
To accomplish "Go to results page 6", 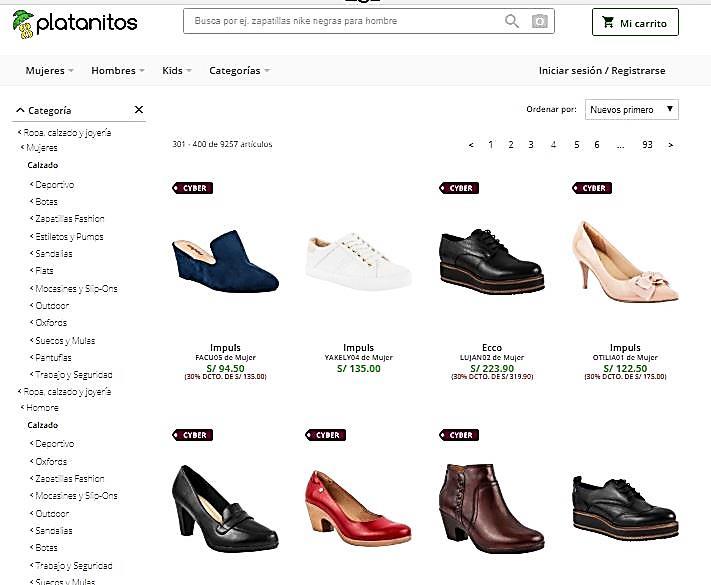I will [x=597, y=145].
